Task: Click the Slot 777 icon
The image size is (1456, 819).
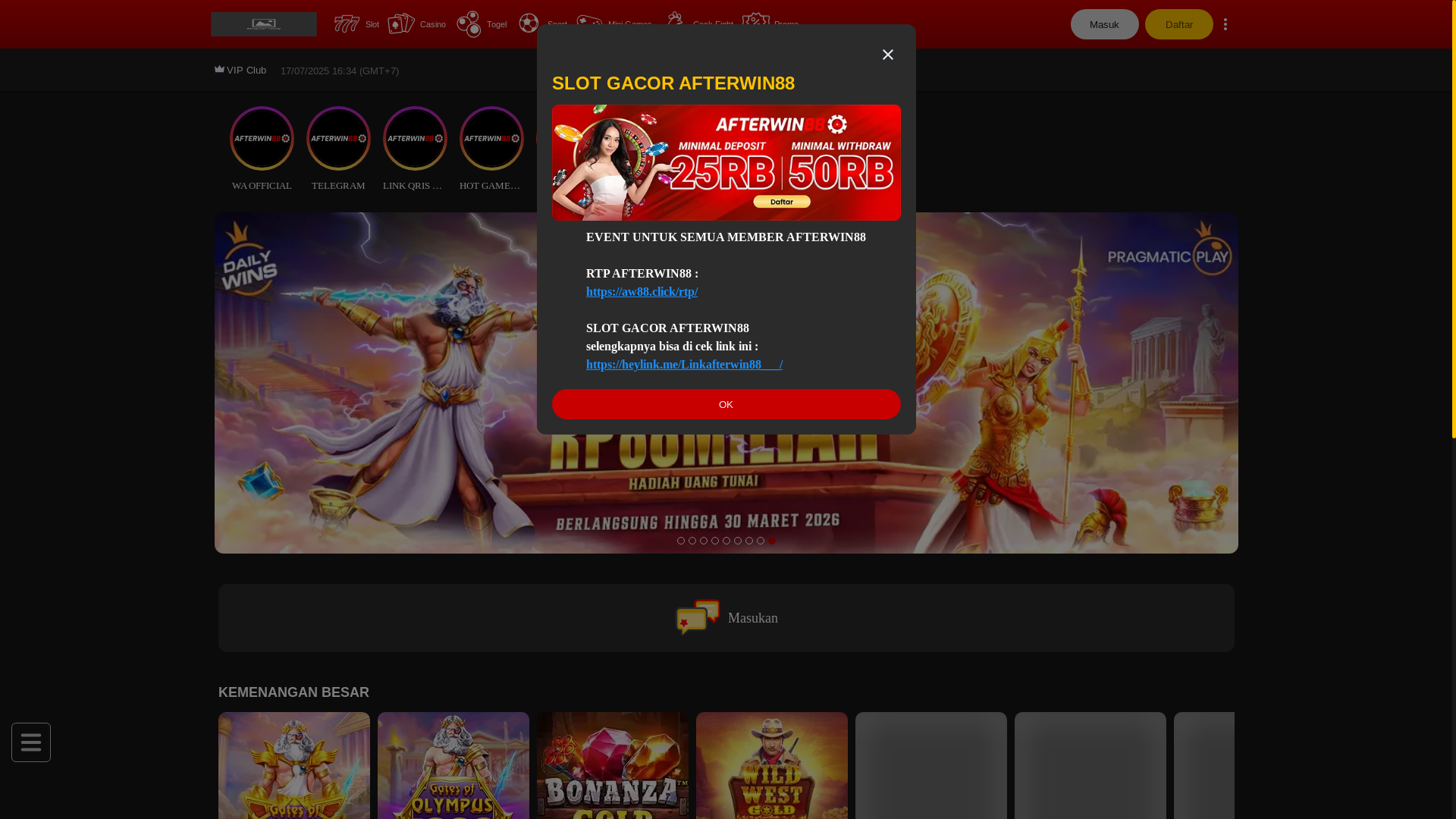Action: pyautogui.click(x=347, y=24)
